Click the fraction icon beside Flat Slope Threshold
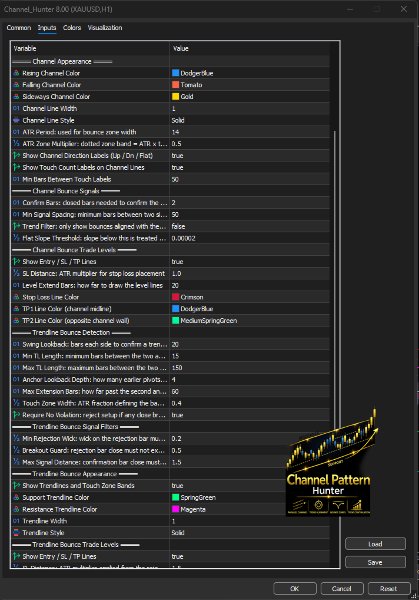The height and width of the screenshot is (600, 419). click(x=16, y=238)
